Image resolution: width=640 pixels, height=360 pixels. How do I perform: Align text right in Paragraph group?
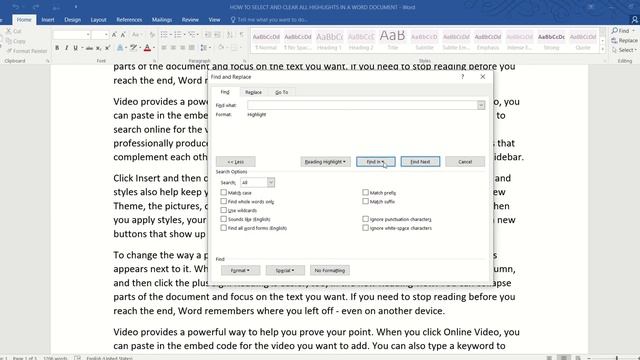point(182,48)
